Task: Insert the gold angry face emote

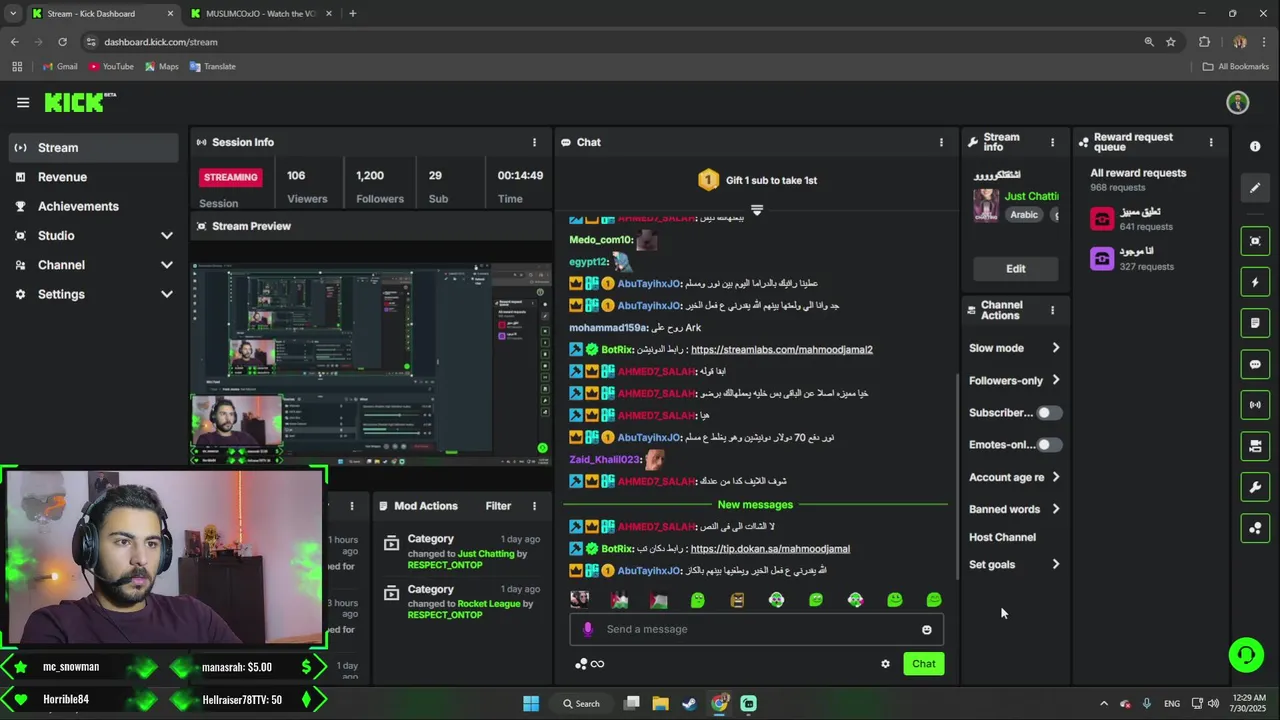Action: coord(737,600)
